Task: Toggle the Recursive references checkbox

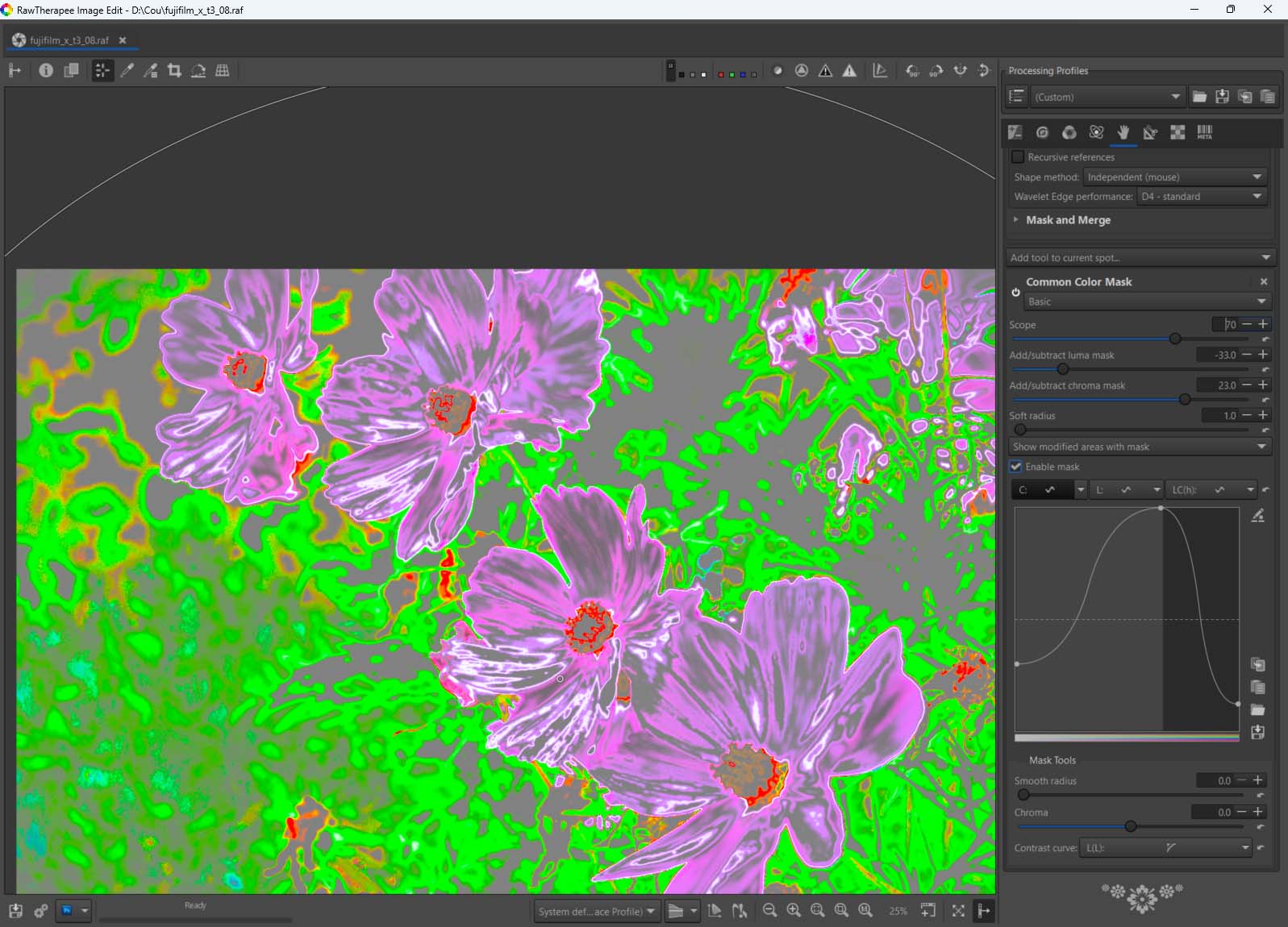Action: (1019, 157)
